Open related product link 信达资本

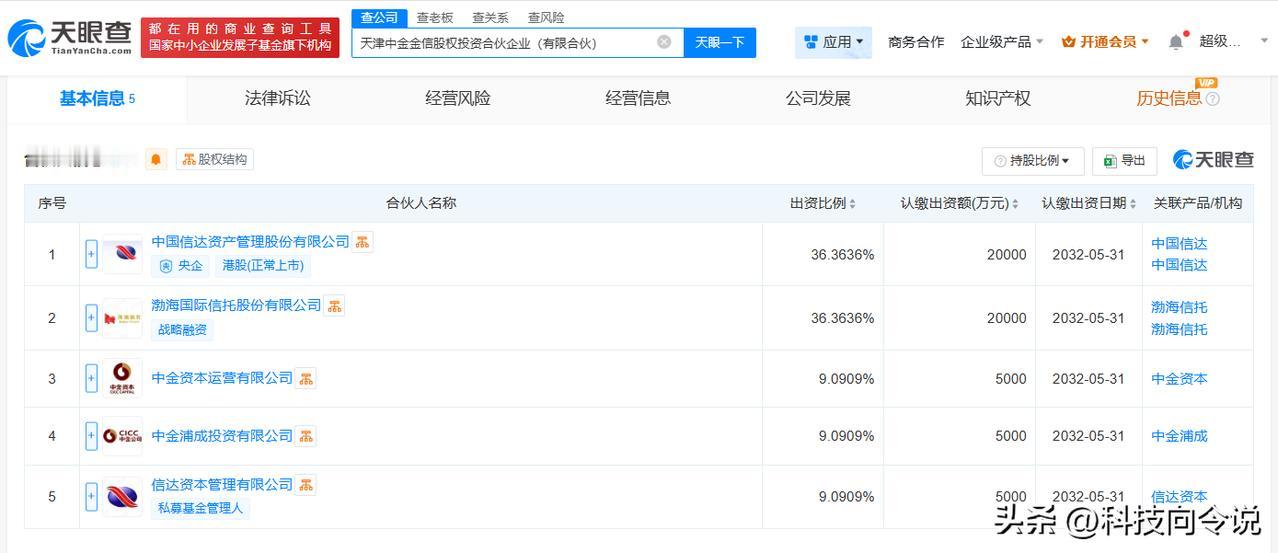1179,496
